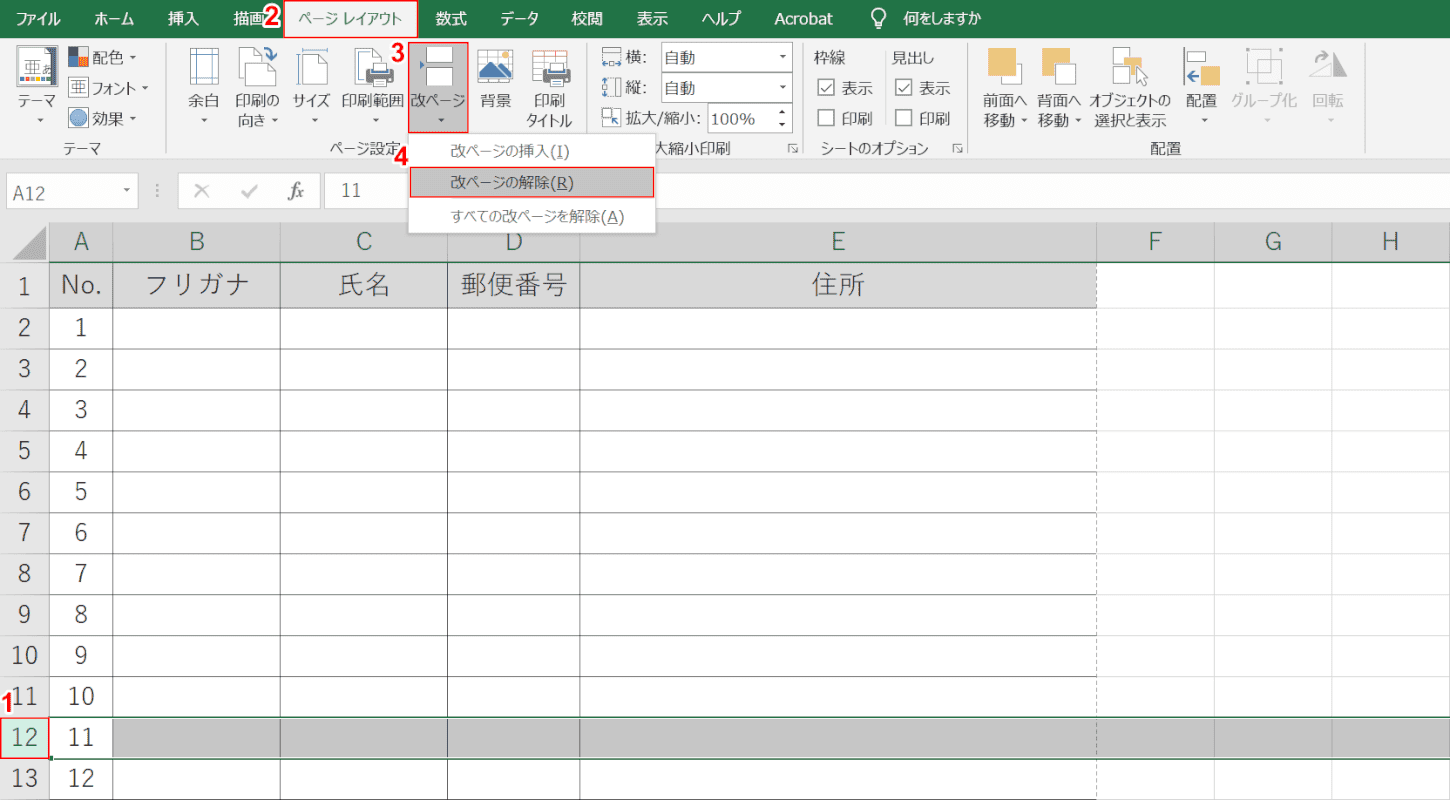Toggle 枠線 印刷 (Gridlines Print) checkbox

pyautogui.click(x=826, y=118)
